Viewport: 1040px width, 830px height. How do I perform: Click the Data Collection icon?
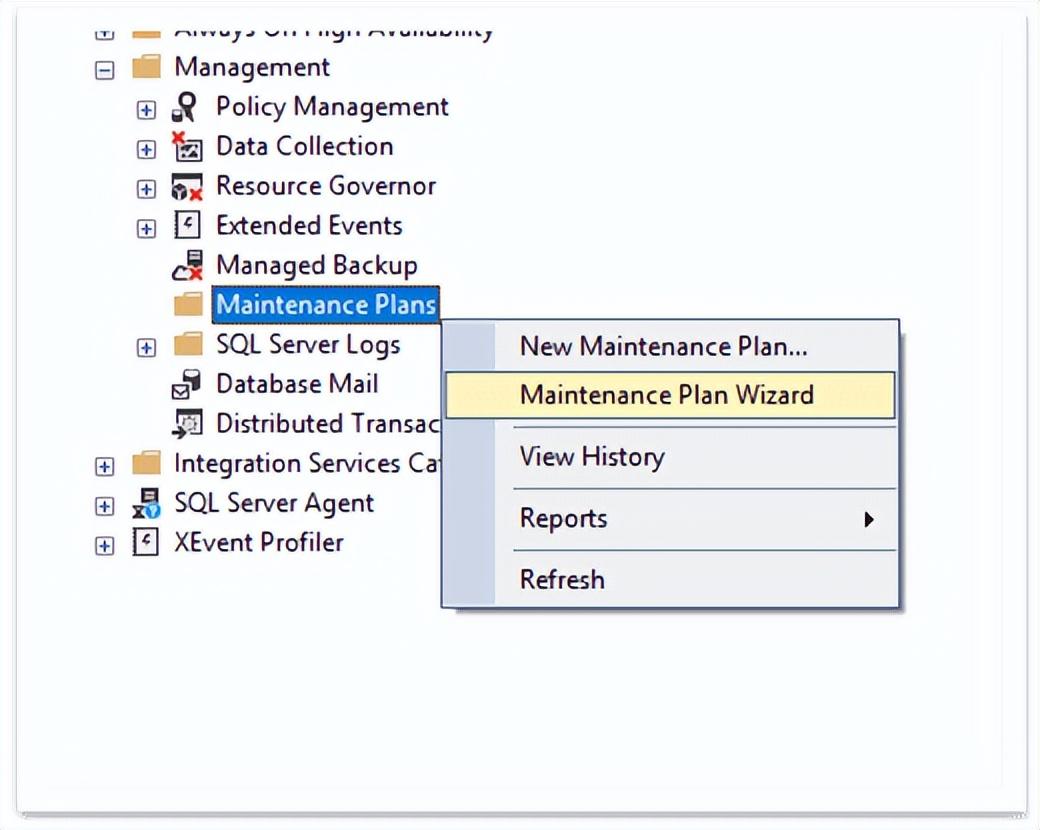coord(187,147)
